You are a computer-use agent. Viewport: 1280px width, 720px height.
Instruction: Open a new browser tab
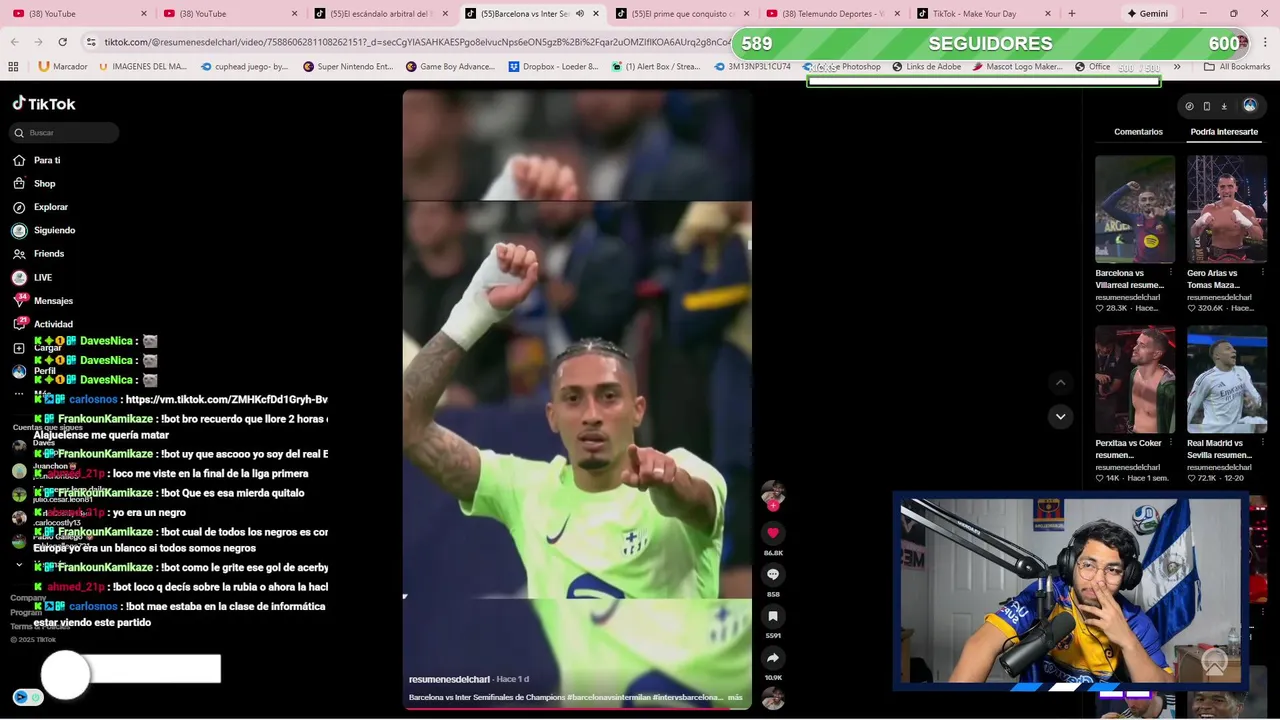[x=1071, y=14]
